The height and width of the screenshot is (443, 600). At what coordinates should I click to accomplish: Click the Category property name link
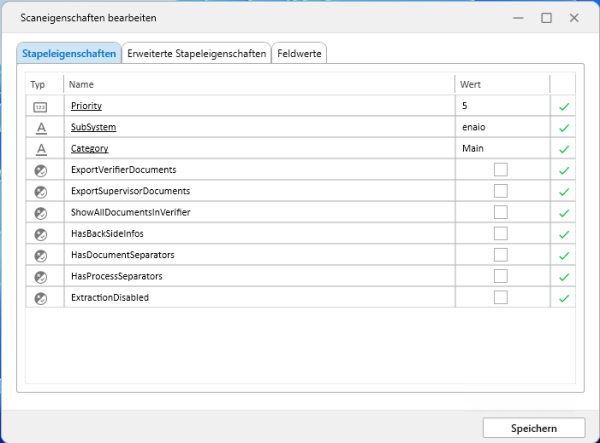pyautogui.click(x=89, y=149)
